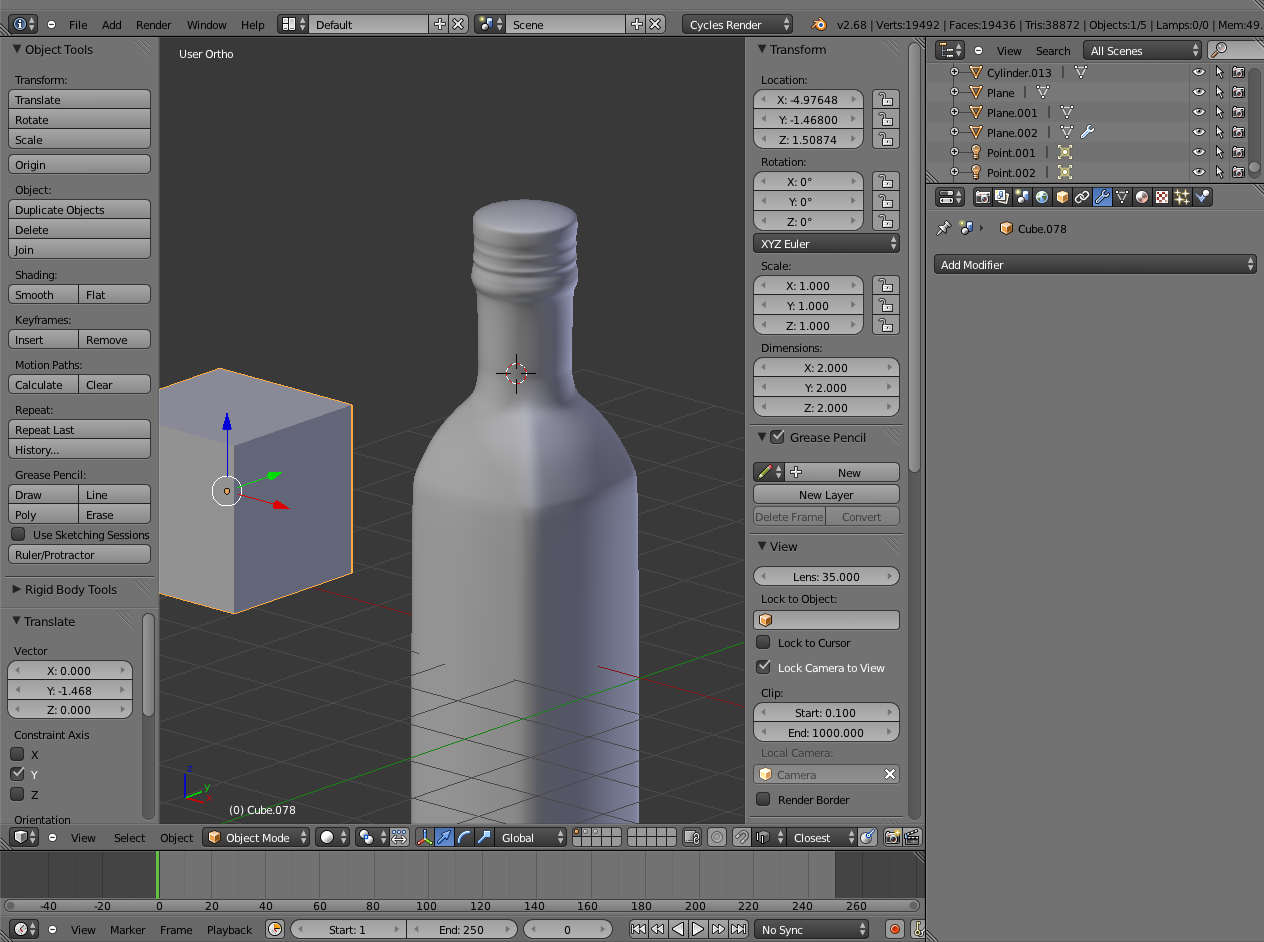Expand the Plane.002 tree item
This screenshot has height=942, width=1264.
[x=954, y=132]
